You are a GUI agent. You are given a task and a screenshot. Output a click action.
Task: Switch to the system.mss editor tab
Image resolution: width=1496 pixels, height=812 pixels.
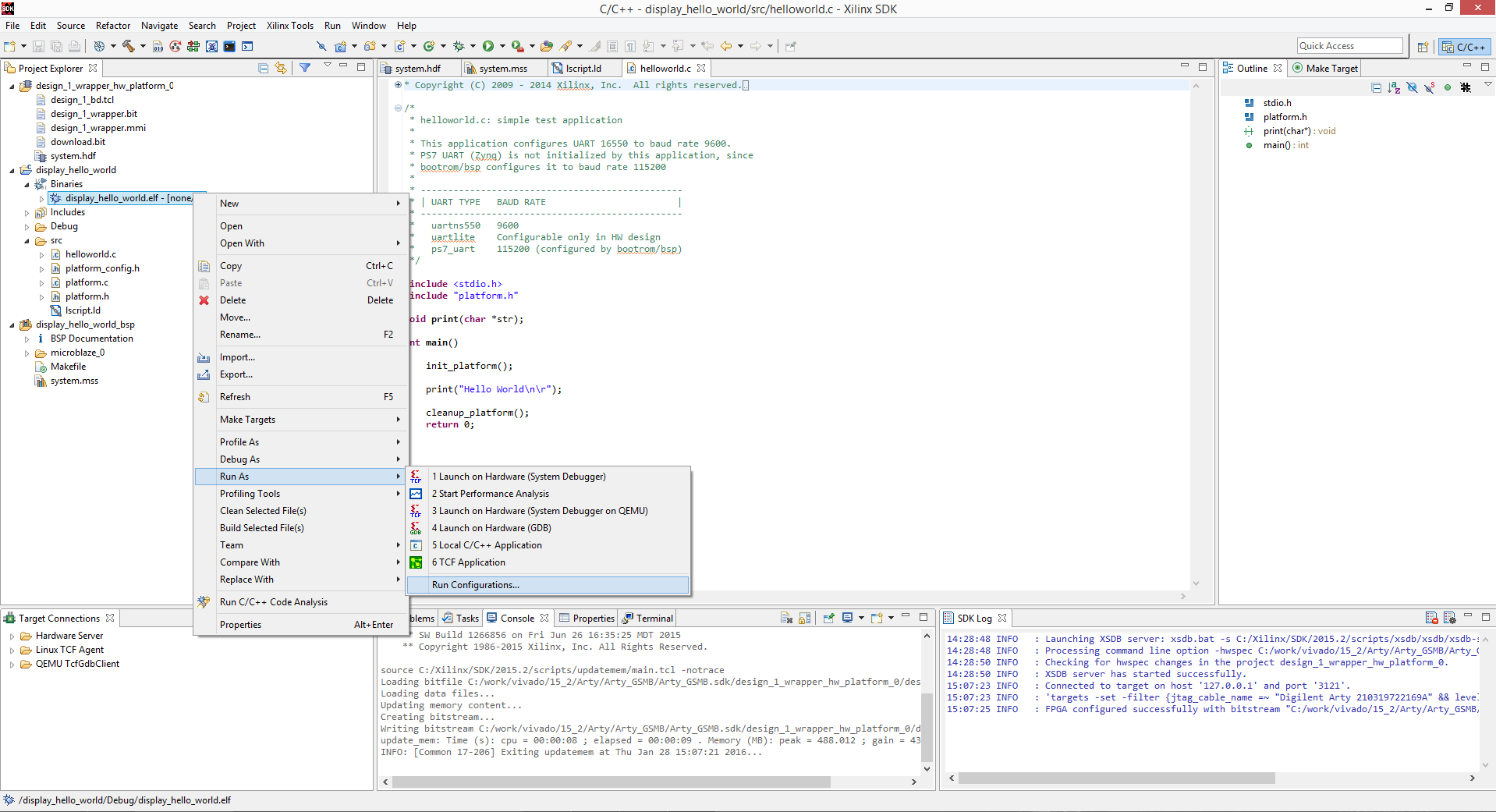click(502, 69)
